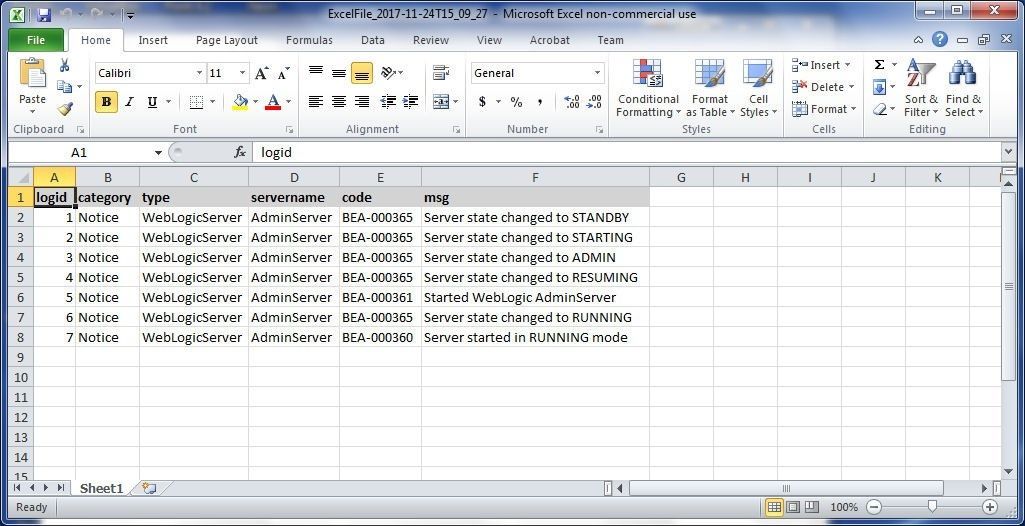
Task: Toggle Bottom Align button
Action: pyautogui.click(x=361, y=73)
